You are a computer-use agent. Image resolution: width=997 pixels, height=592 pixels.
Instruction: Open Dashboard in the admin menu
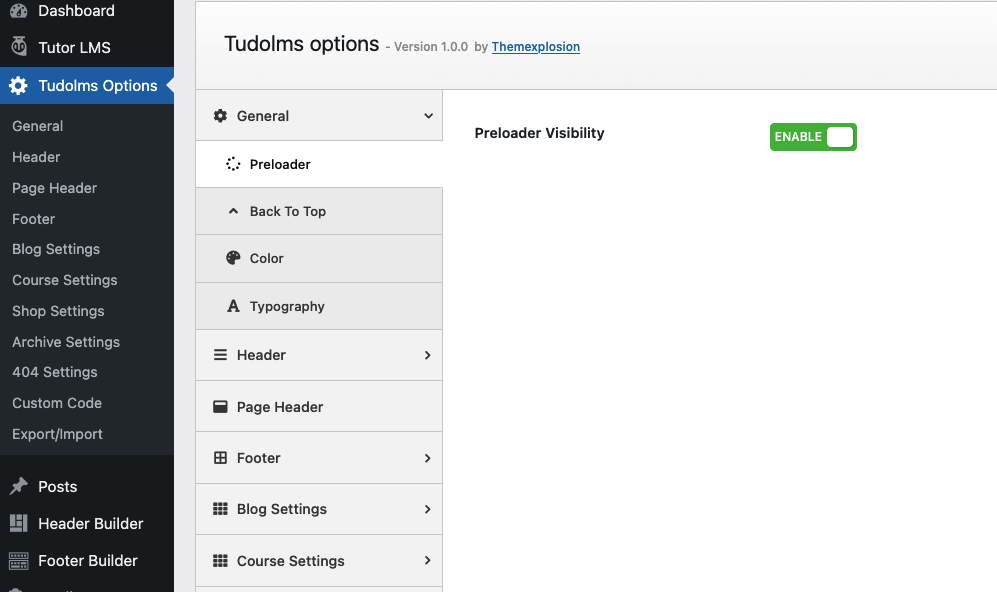(x=76, y=11)
